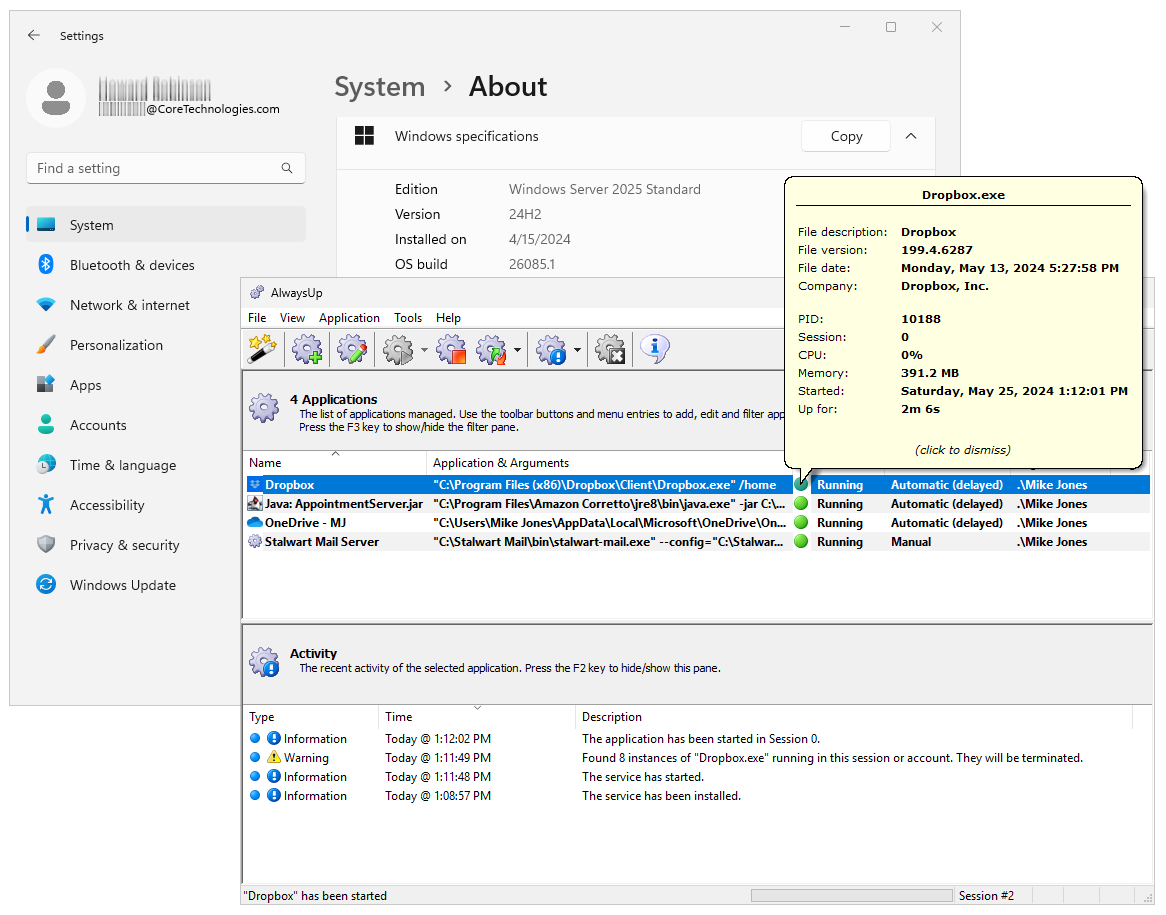Click the Accounts person icon
The width and height of the screenshot is (1166, 915).
coord(46,425)
